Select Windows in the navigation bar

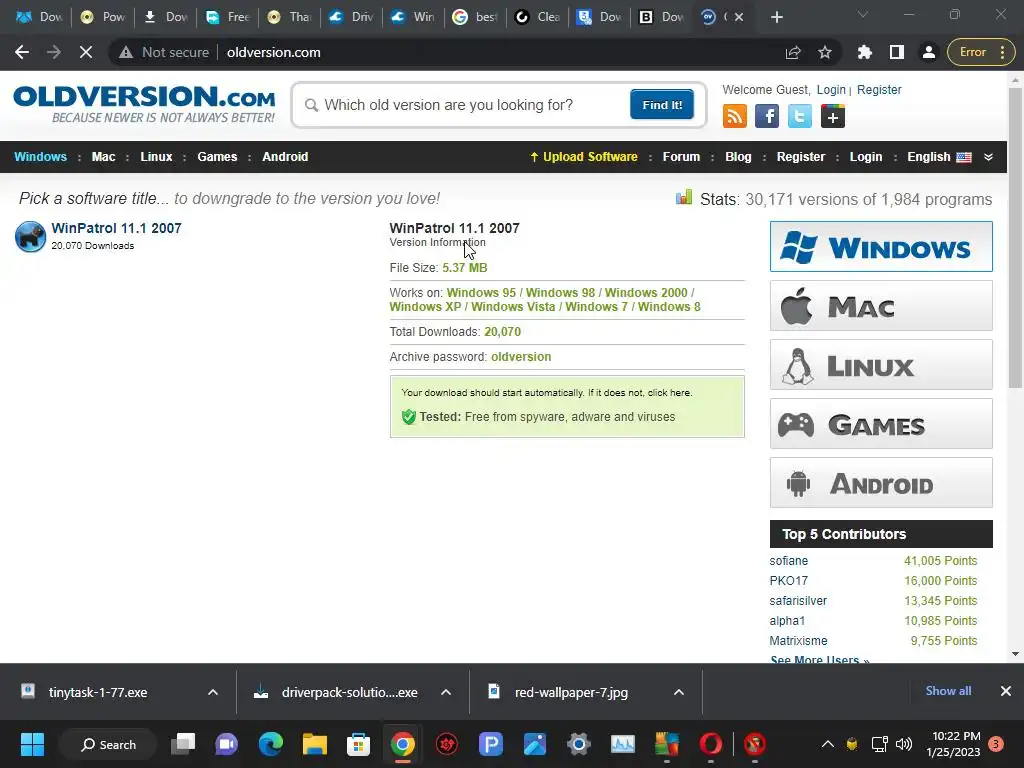(x=40, y=157)
